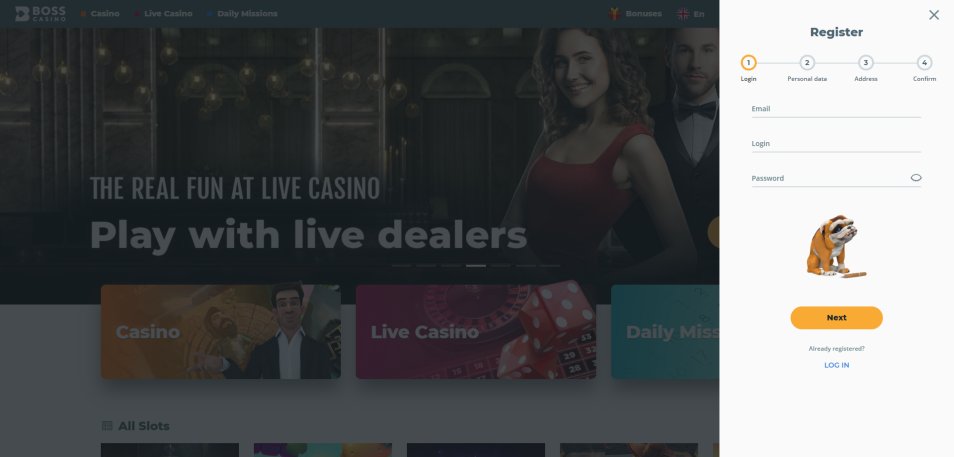Click the UK flag language icon
The height and width of the screenshot is (457, 954).
tap(683, 13)
